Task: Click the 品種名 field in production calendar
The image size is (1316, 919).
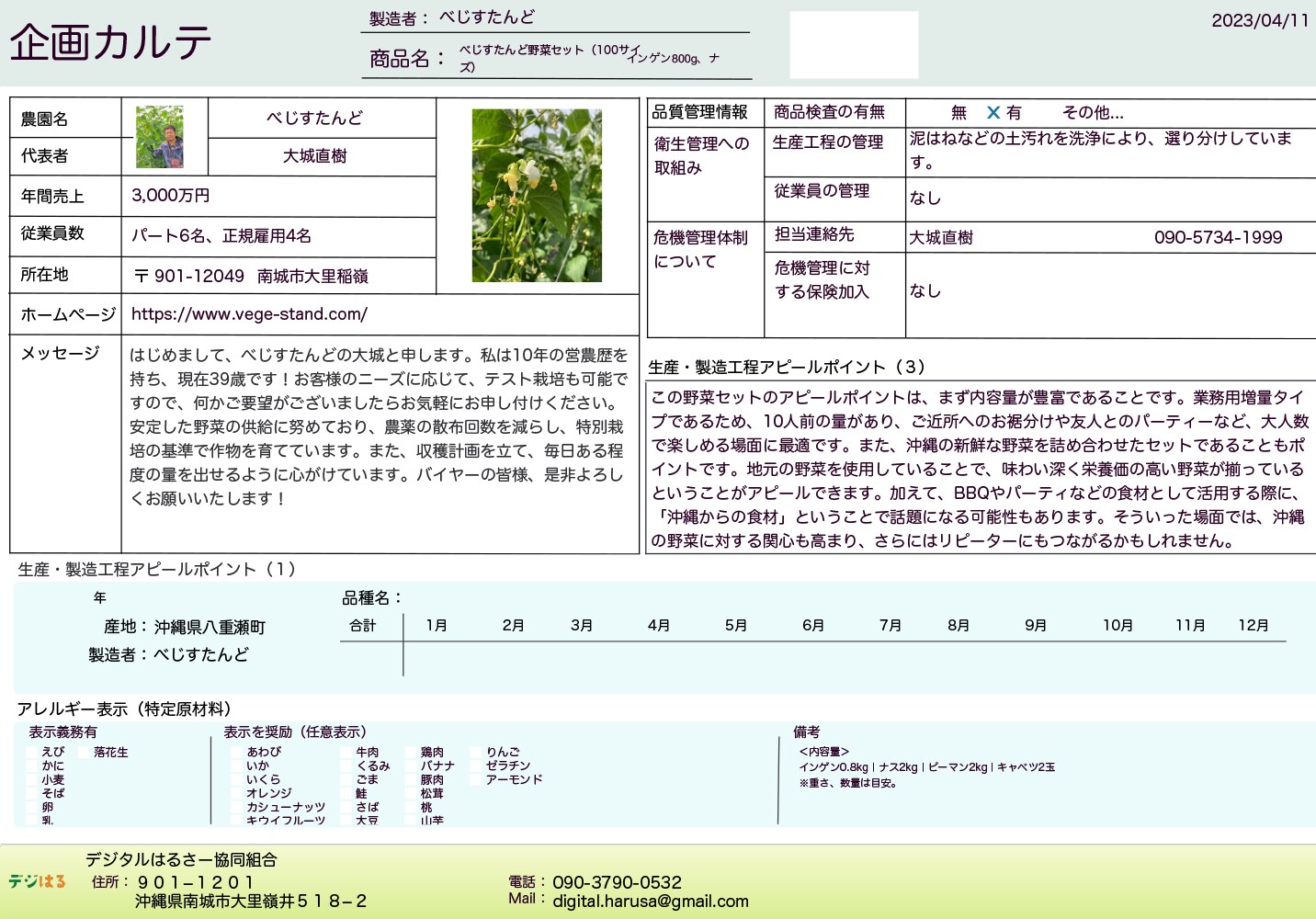Action: pyautogui.click(x=373, y=598)
